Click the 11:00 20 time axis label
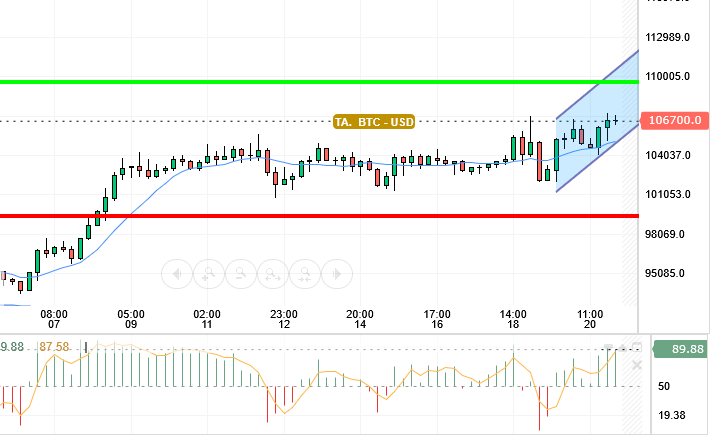712x435 pixels. [590, 319]
